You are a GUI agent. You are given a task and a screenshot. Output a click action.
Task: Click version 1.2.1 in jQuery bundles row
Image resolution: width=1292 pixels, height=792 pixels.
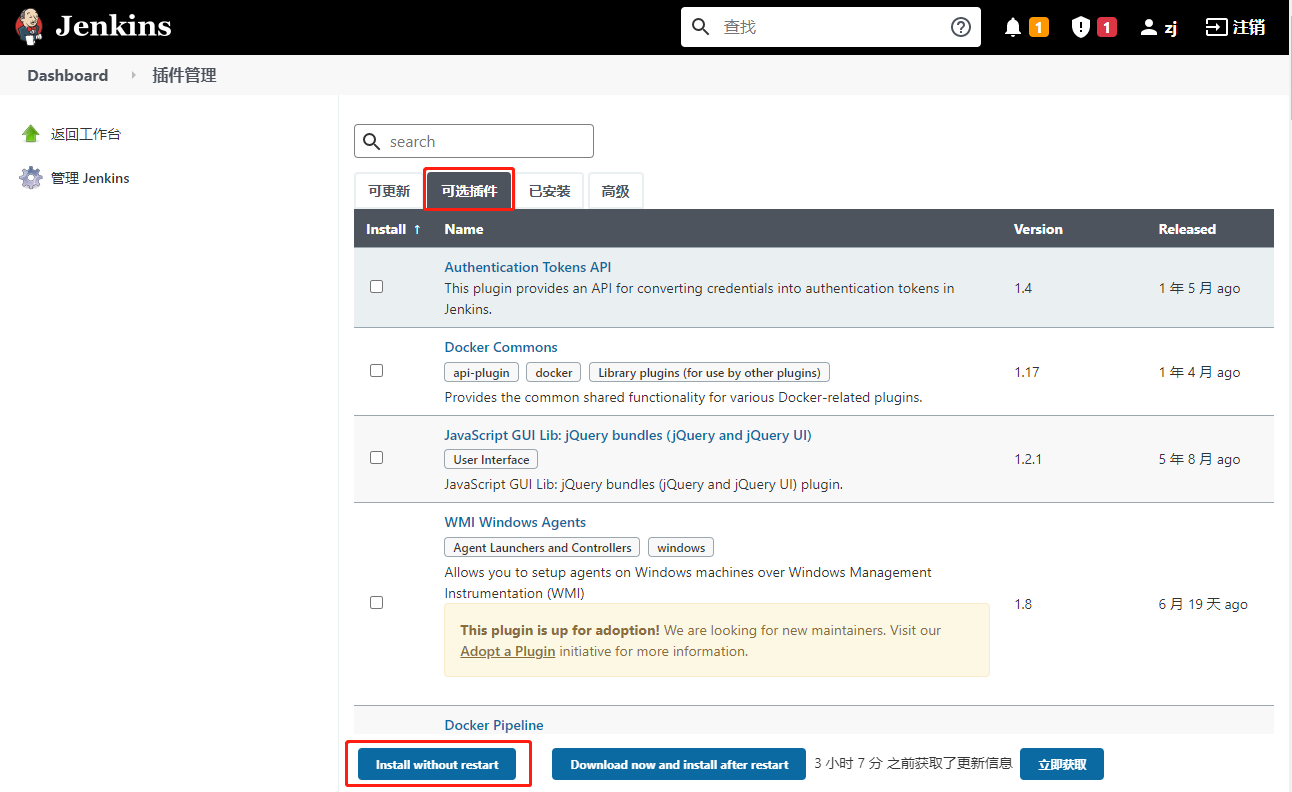tap(1028, 459)
